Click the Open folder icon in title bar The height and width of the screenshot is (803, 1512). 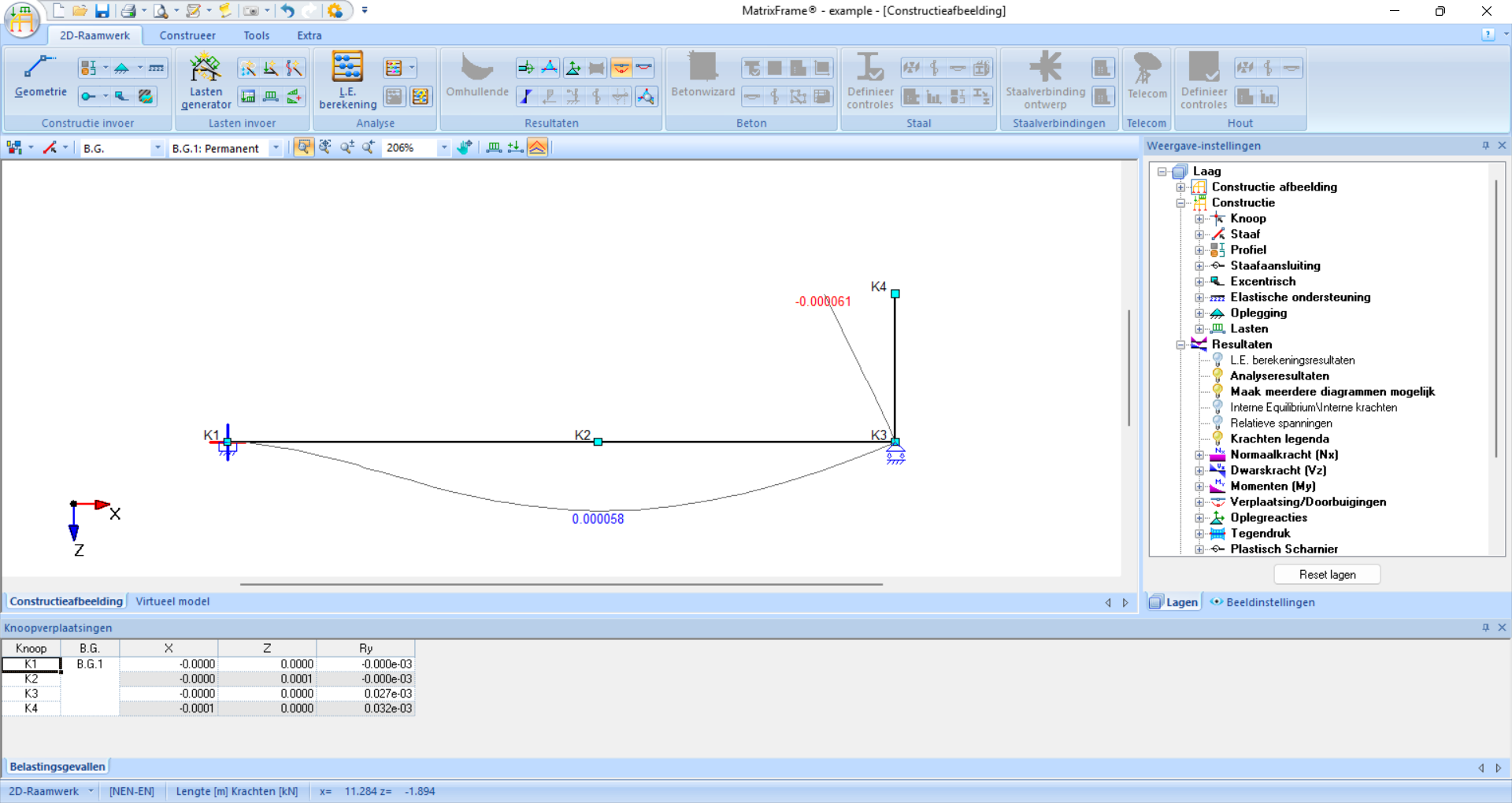(x=80, y=11)
